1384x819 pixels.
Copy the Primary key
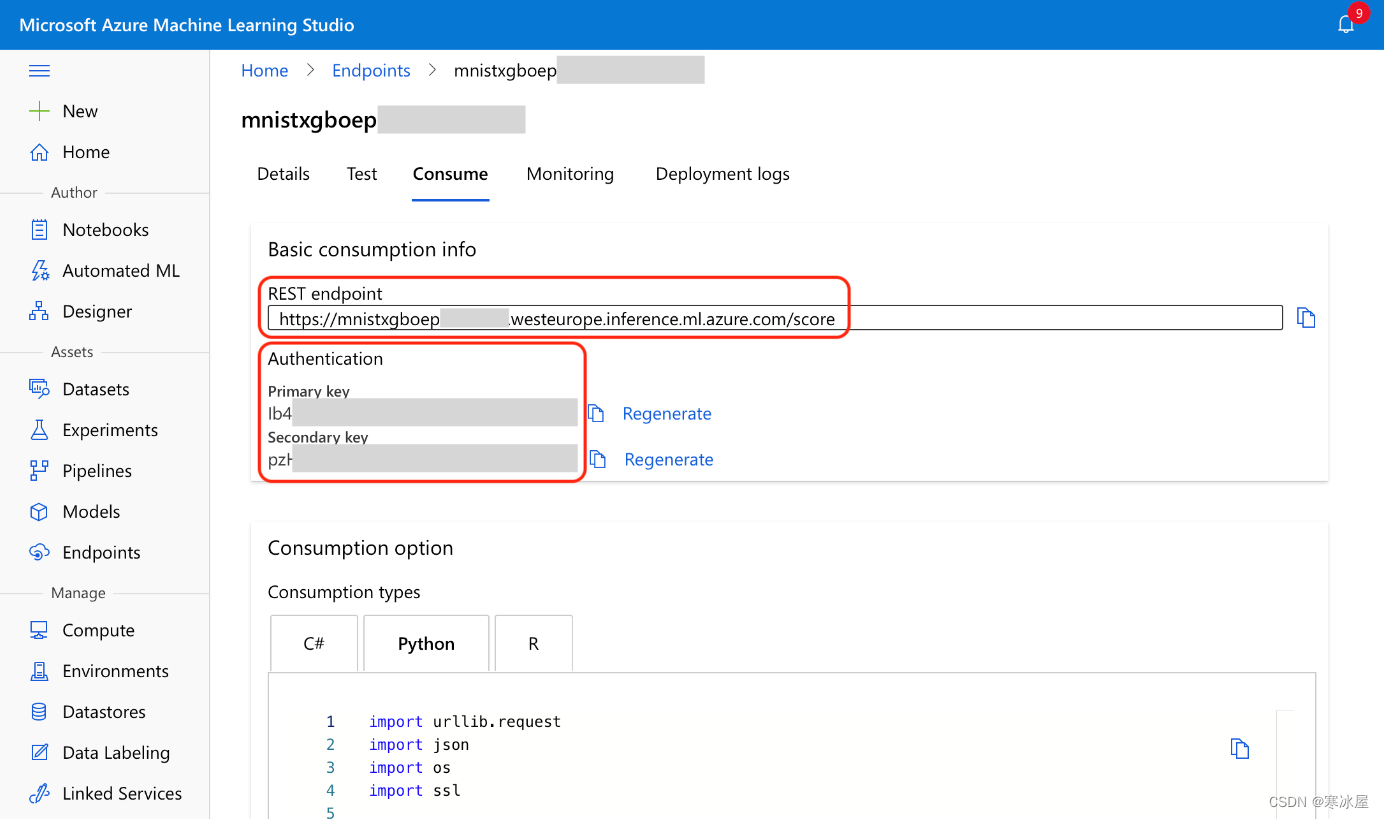pyautogui.click(x=597, y=413)
